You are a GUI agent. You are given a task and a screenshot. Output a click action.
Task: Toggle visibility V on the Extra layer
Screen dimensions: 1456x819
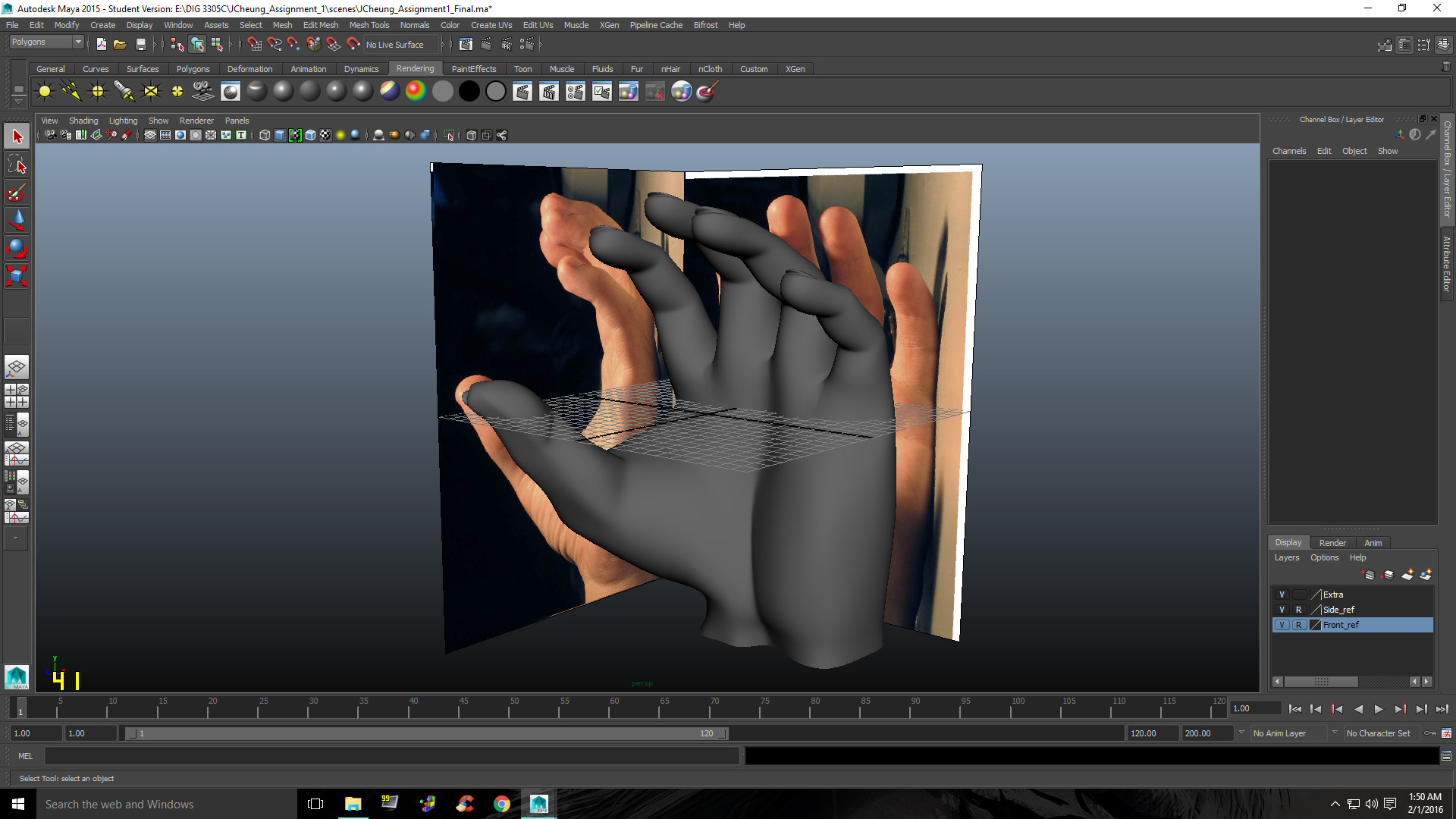click(x=1282, y=595)
